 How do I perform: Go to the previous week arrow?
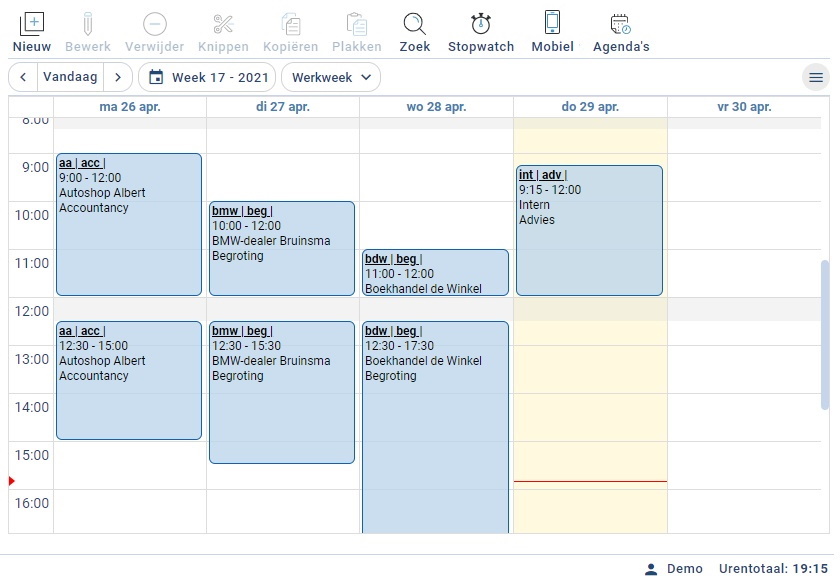pos(22,77)
